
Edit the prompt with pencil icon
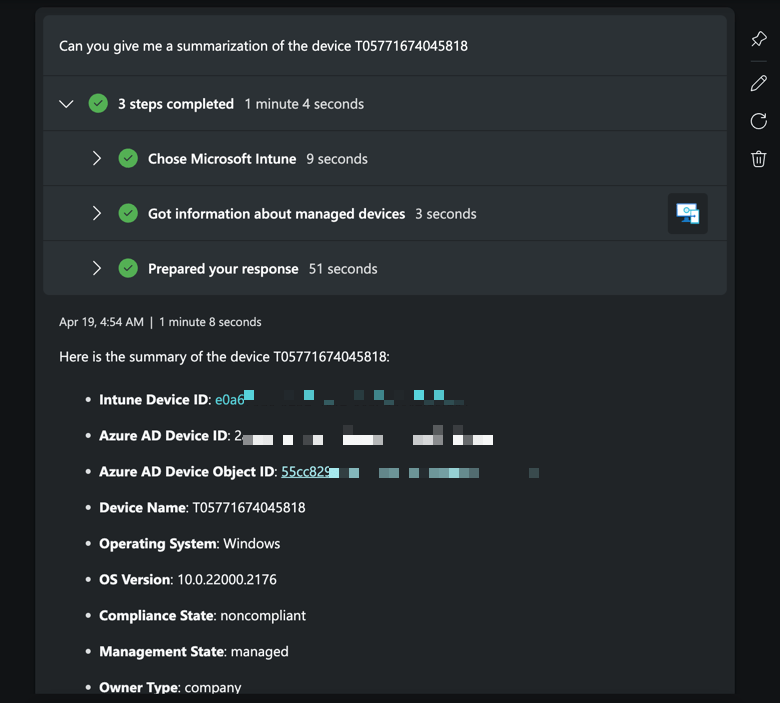click(758, 83)
